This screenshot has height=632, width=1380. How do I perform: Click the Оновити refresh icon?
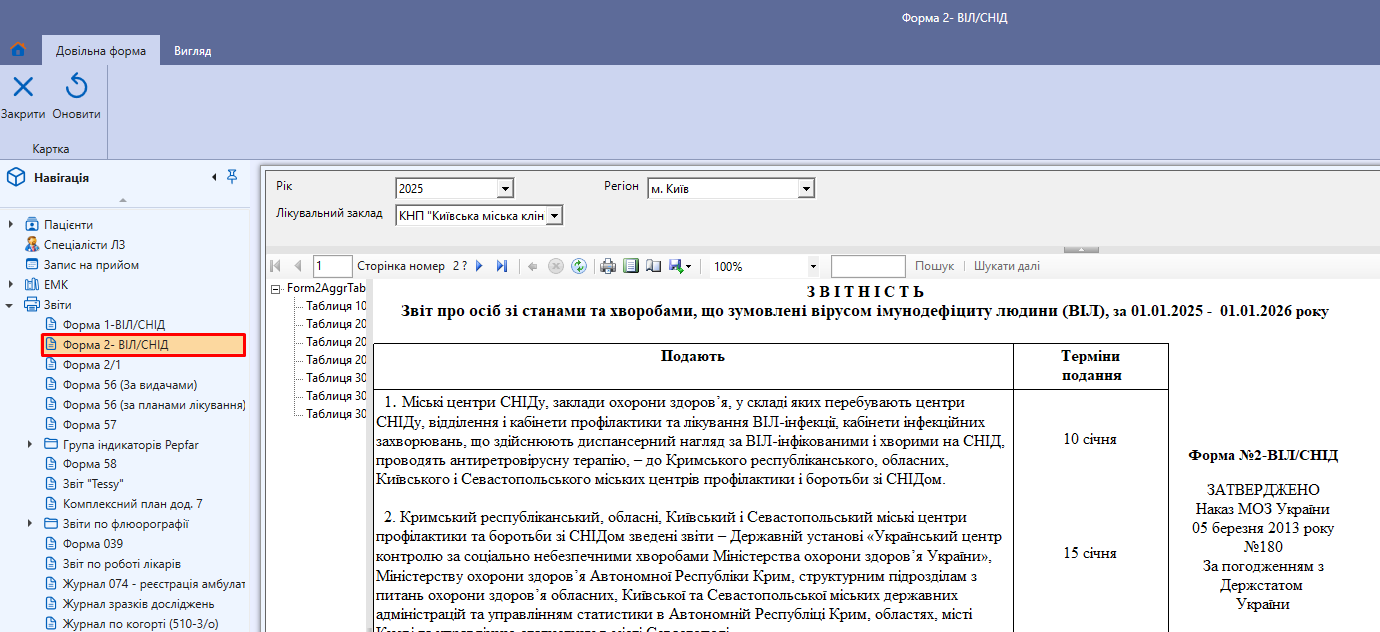coord(77,87)
